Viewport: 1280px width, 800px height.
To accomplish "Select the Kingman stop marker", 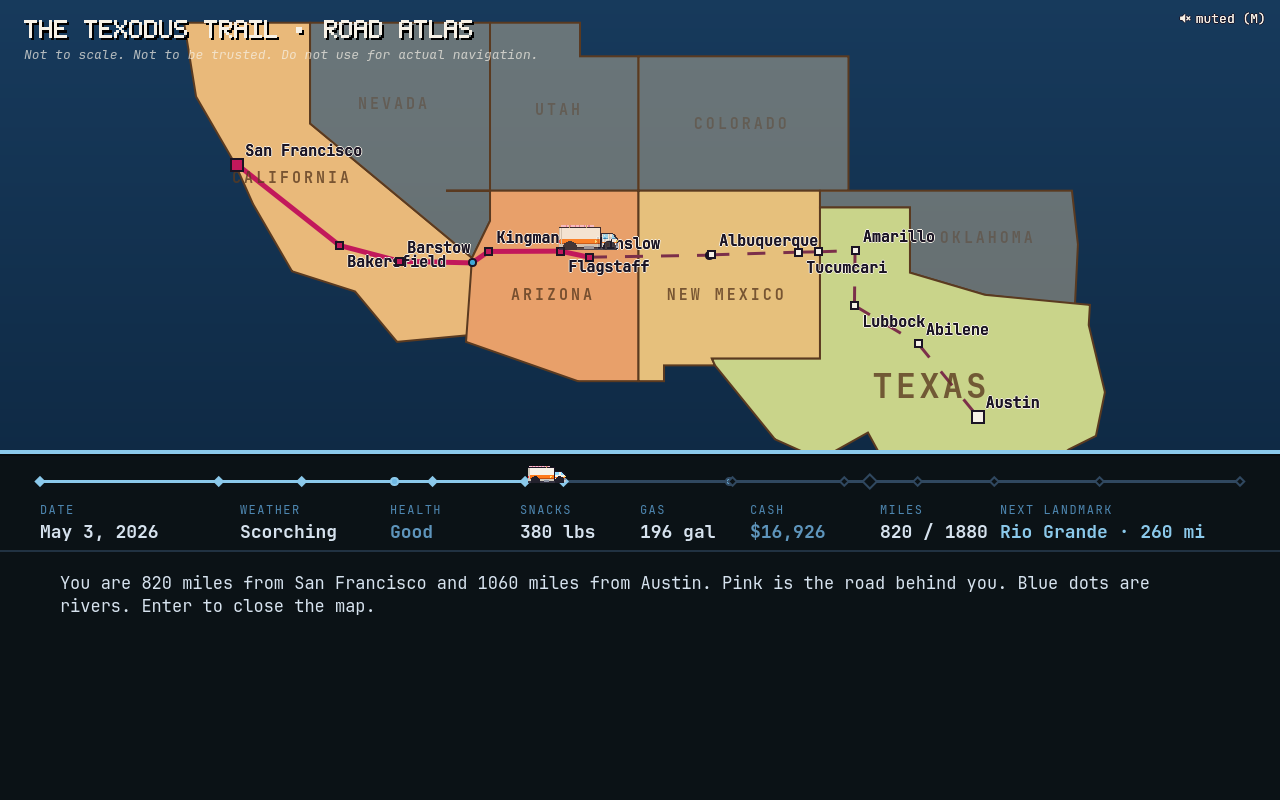I will (x=489, y=252).
